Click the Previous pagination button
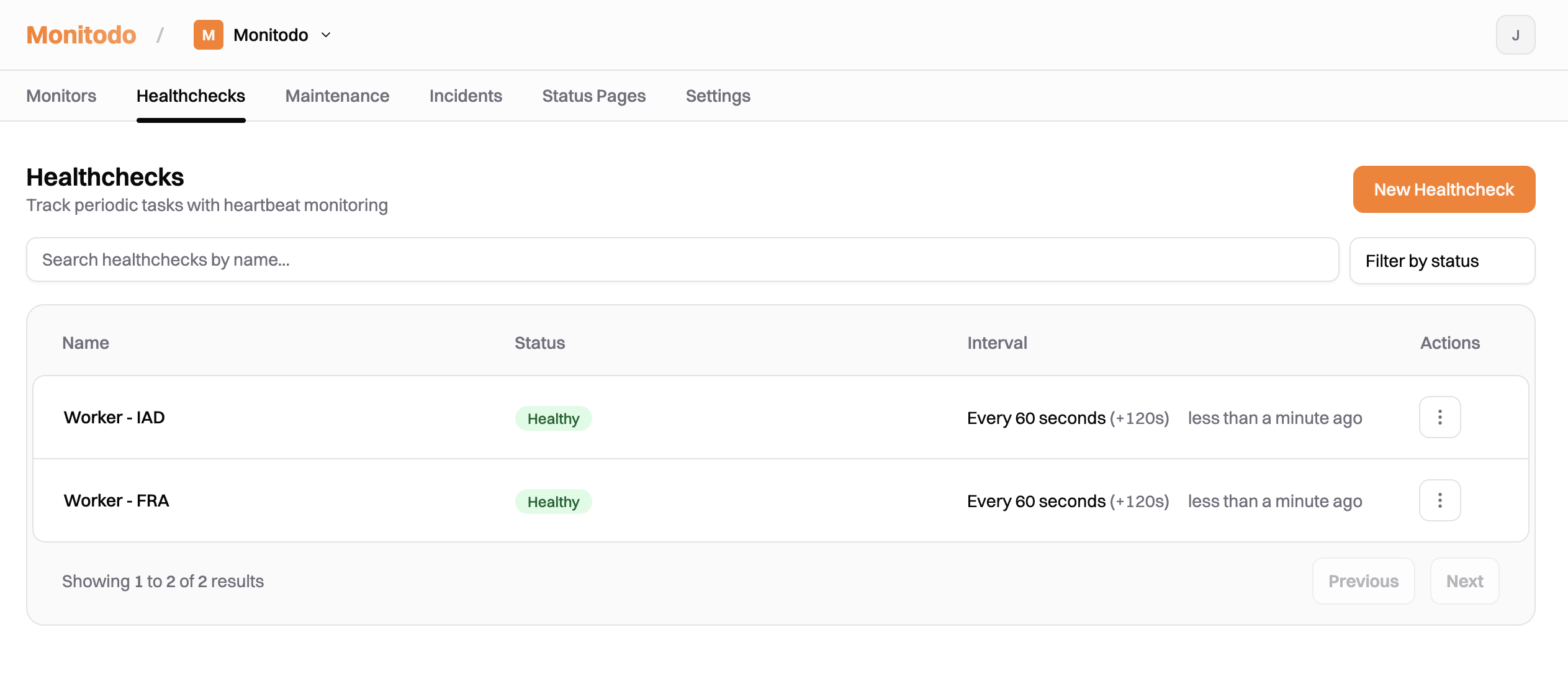The image size is (1568, 689). pyautogui.click(x=1363, y=580)
